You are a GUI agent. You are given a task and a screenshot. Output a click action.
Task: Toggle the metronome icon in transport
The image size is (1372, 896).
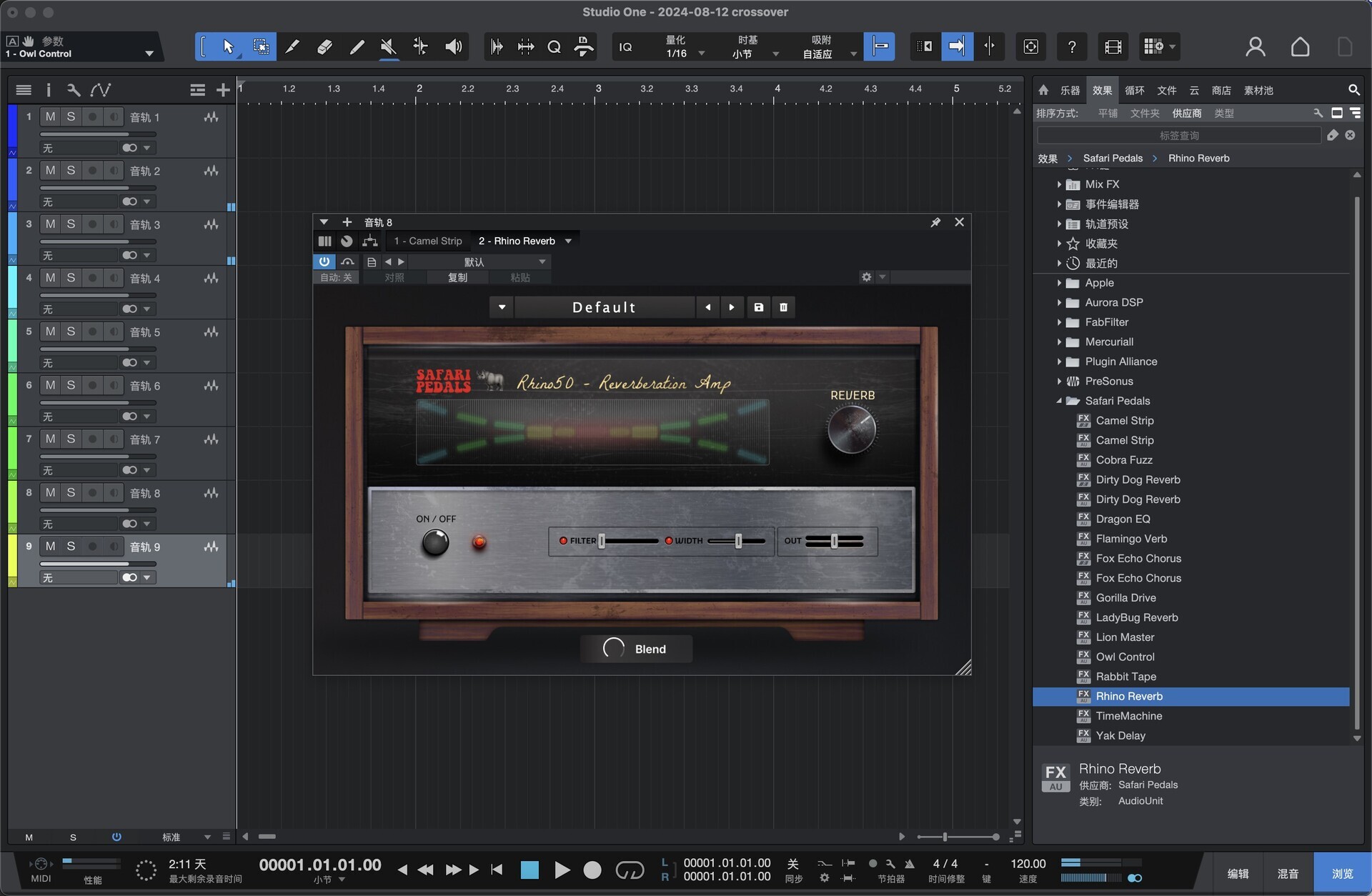910,864
